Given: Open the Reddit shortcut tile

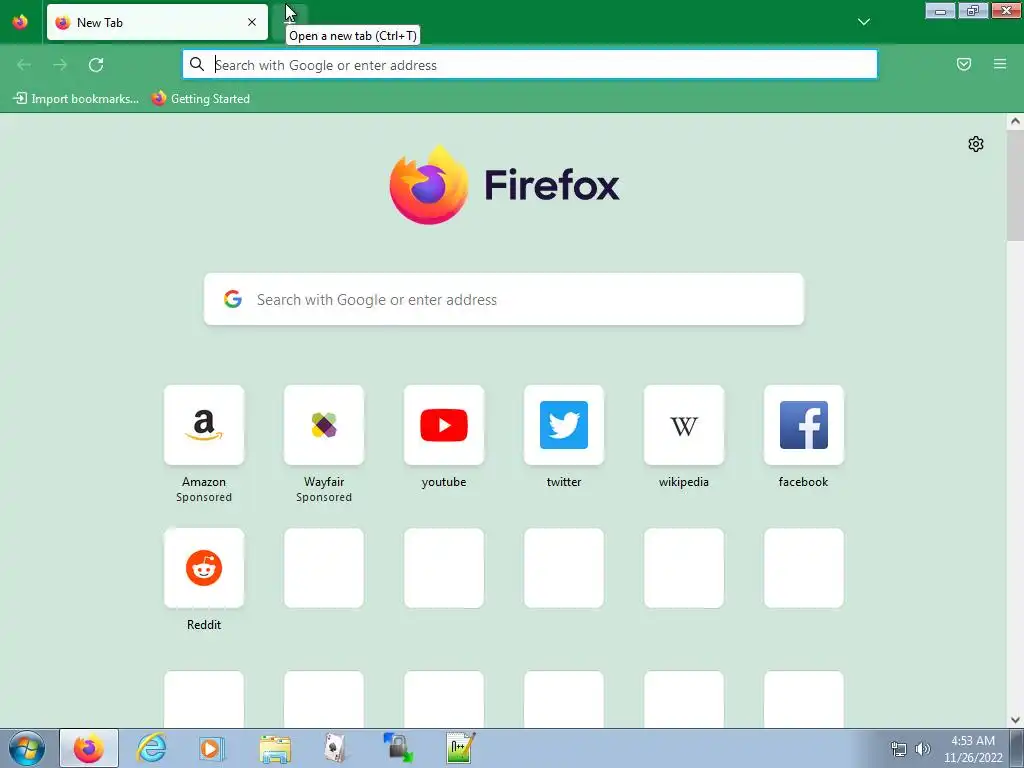Looking at the screenshot, I should [204, 568].
